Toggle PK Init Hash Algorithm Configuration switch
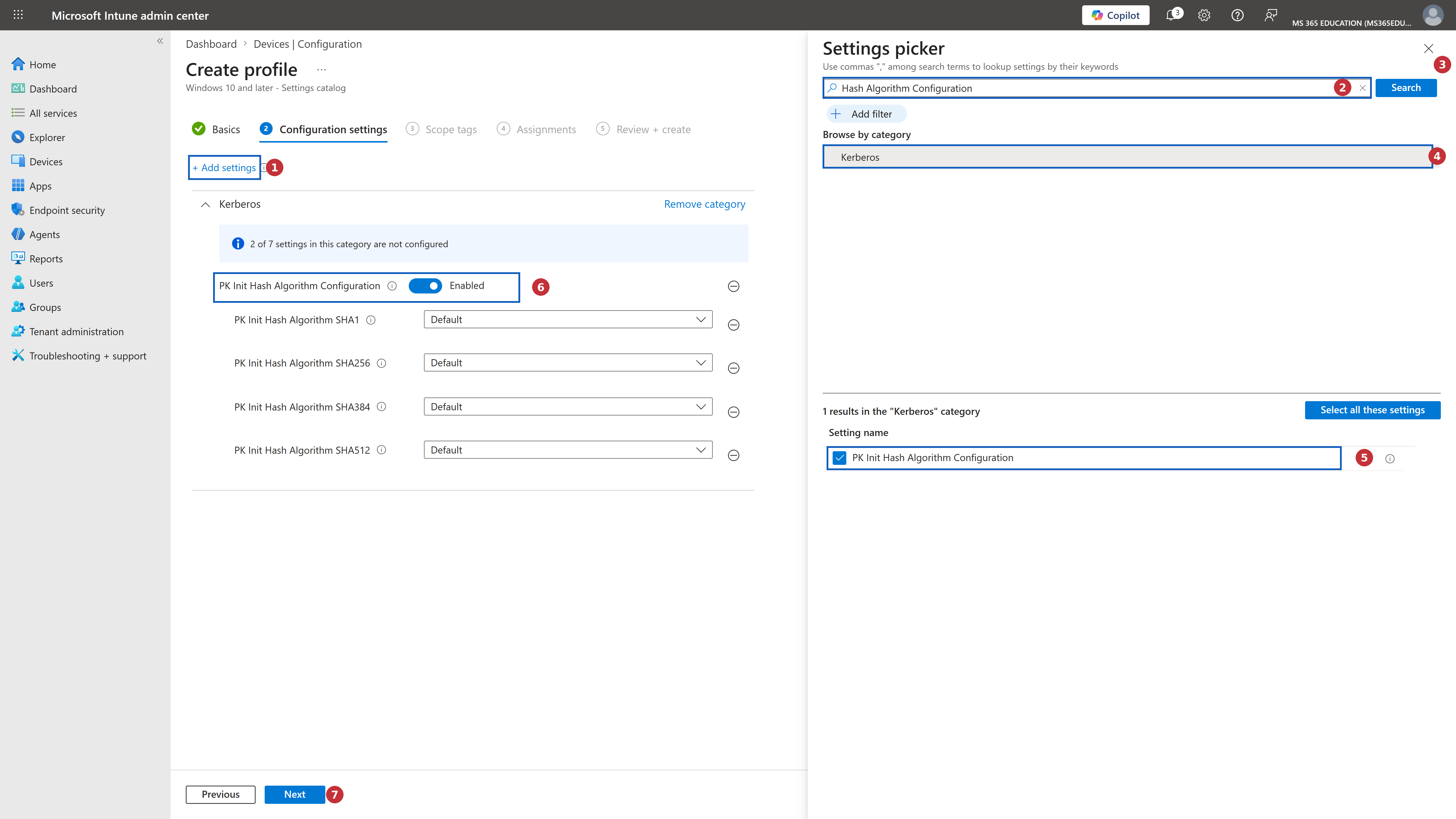This screenshot has width=1456, height=819. coord(425,286)
